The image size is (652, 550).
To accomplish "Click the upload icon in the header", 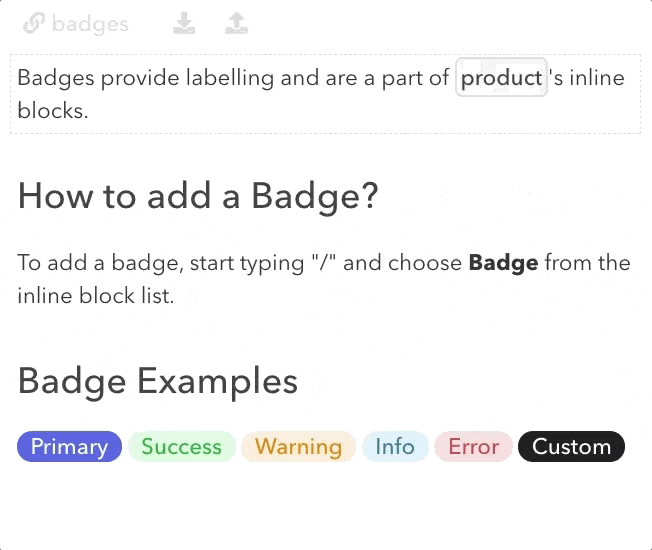I will tap(237, 23).
